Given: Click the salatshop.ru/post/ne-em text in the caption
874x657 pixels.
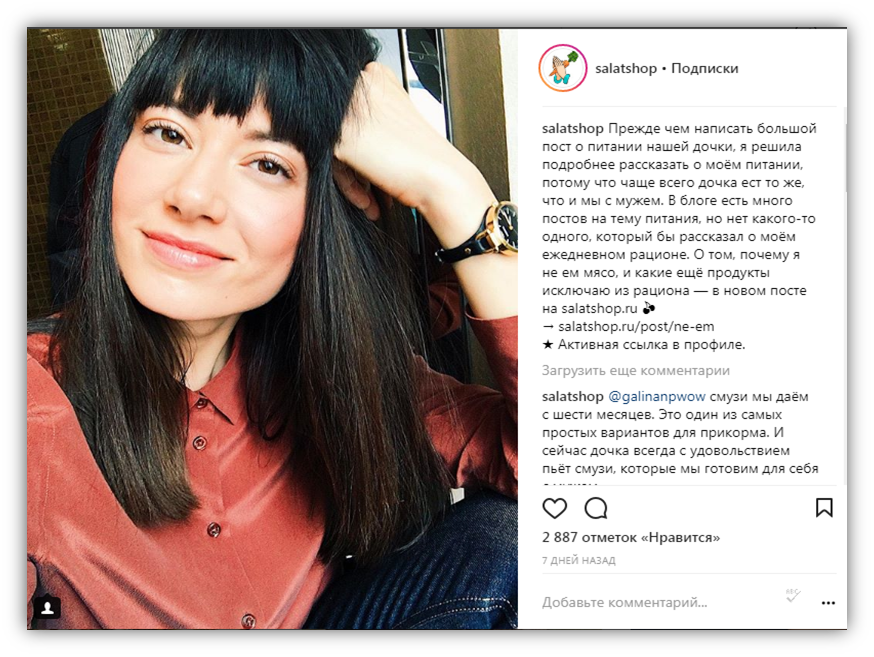Looking at the screenshot, I should point(636,327).
